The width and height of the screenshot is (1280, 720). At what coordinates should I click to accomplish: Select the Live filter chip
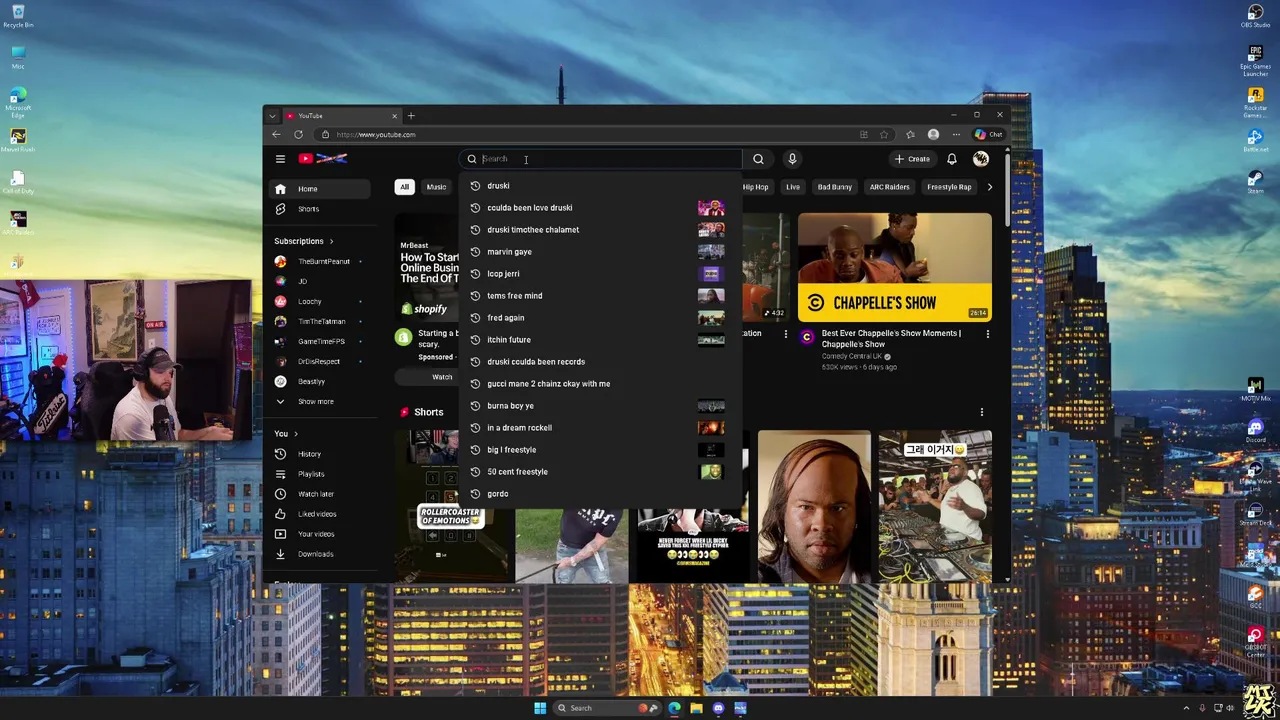793,187
